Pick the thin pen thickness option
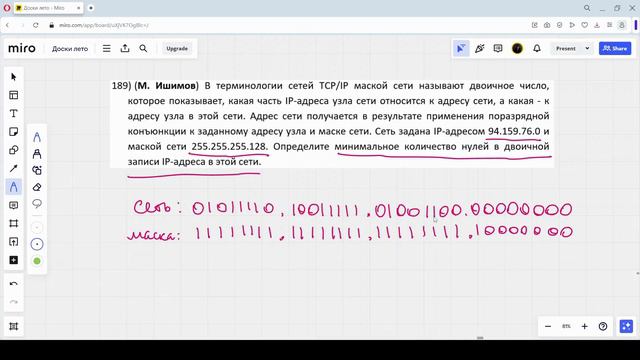The image size is (640, 360). 37,227
